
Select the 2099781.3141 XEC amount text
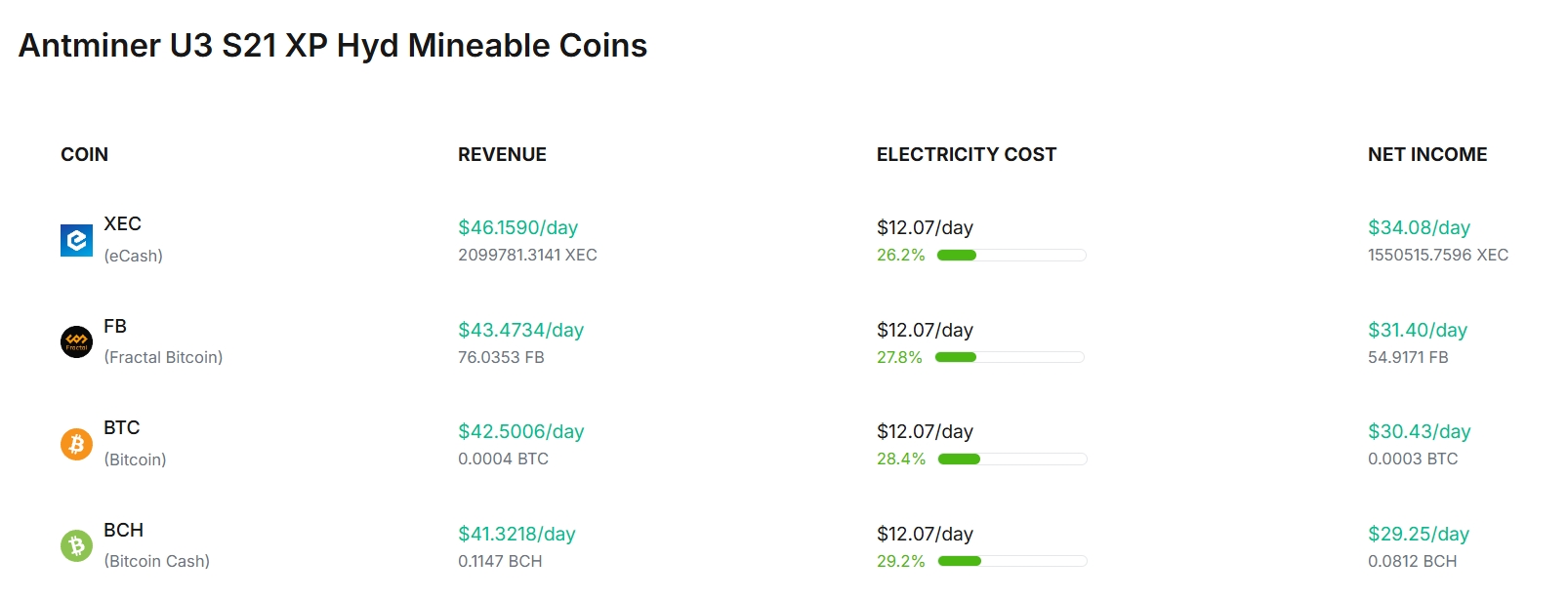527,255
